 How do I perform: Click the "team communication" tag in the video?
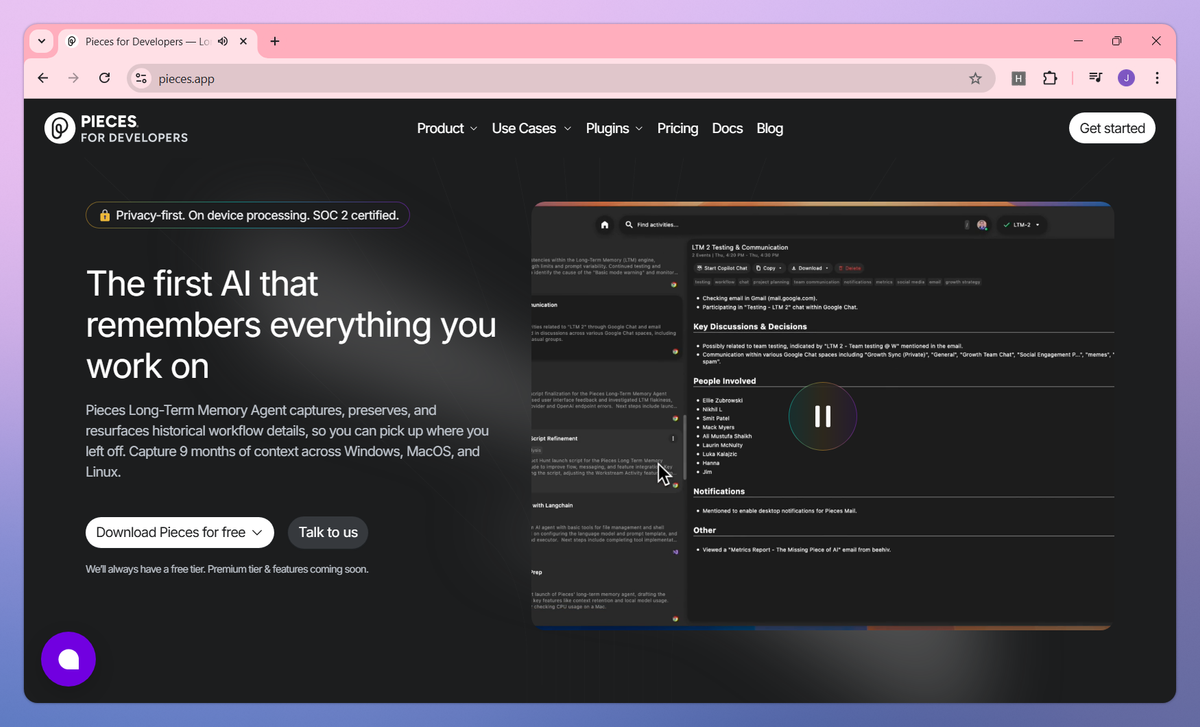click(x=817, y=282)
